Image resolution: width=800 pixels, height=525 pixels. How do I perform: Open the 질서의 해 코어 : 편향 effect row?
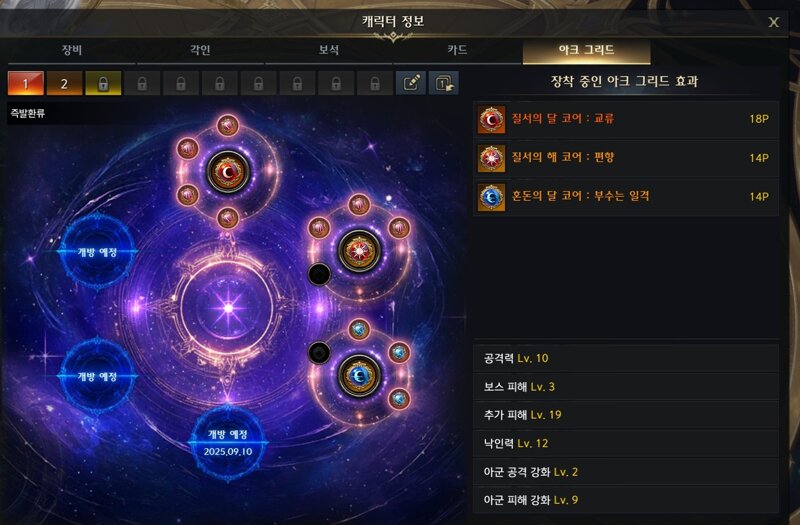(626, 158)
